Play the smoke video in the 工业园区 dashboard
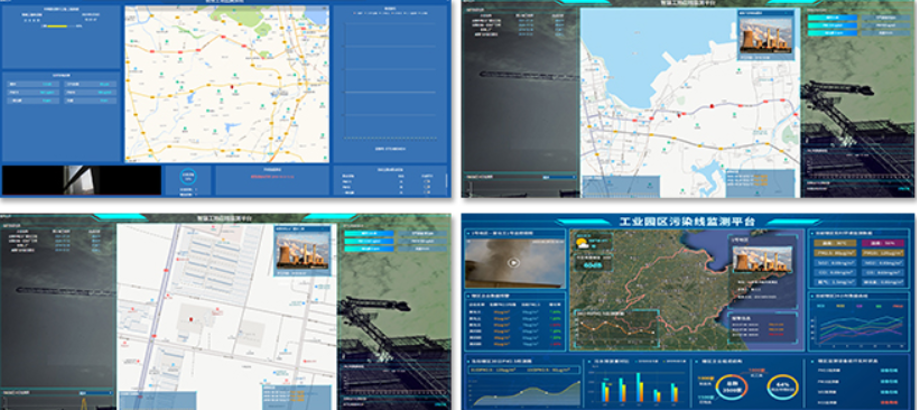The image size is (917, 410). (513, 263)
